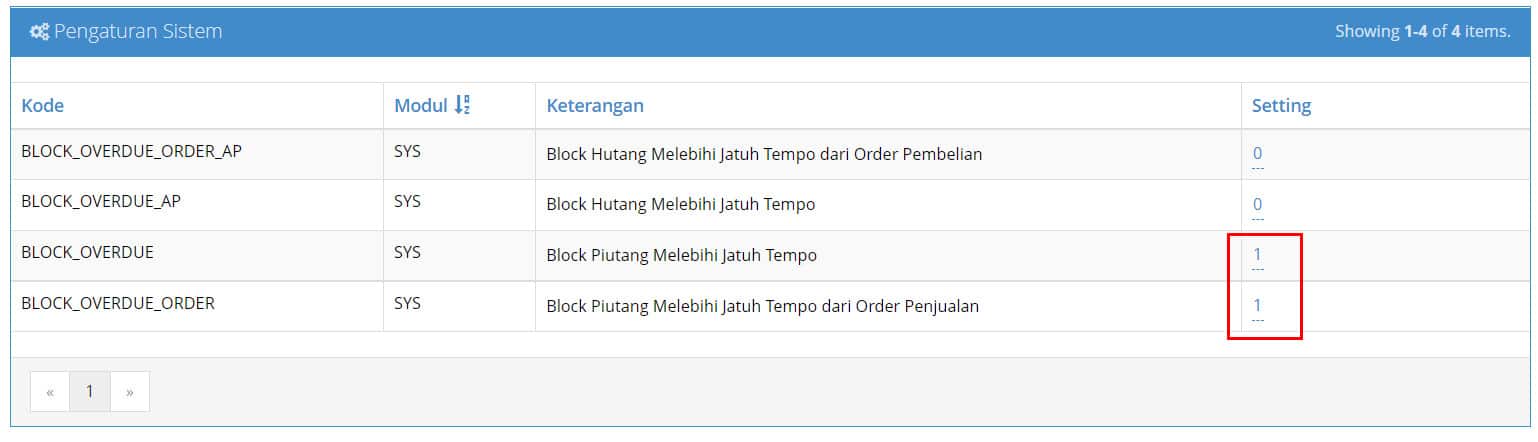Edit setting value 1 for BLOCK_OVERDUE
Screen dimensions: 1538x442
[x=1257, y=255]
